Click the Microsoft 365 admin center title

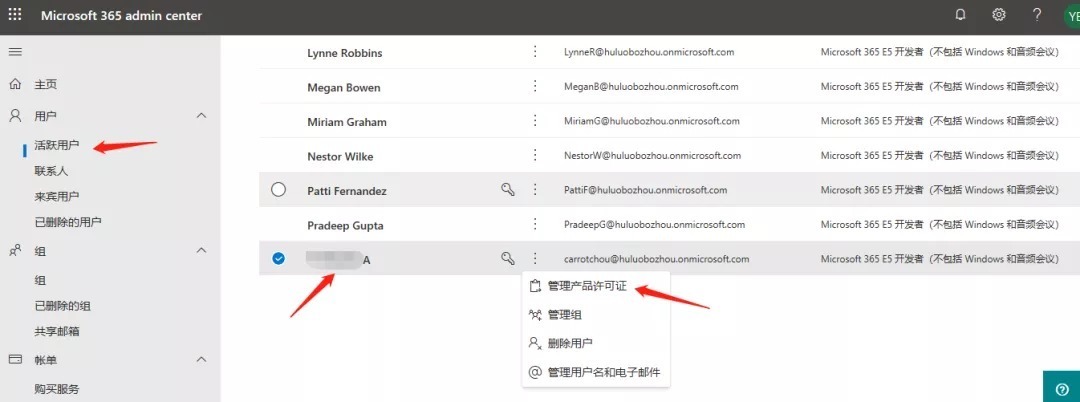tap(121, 16)
